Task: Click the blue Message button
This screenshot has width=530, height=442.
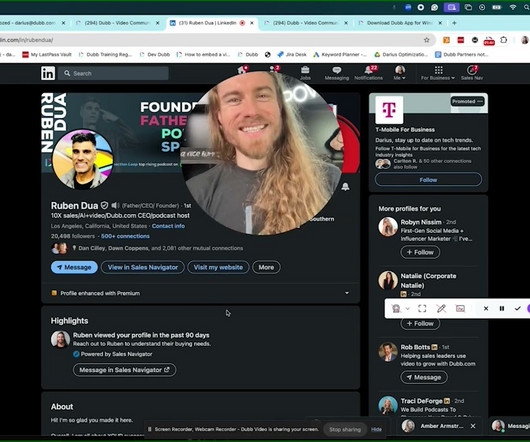Action: (74, 267)
